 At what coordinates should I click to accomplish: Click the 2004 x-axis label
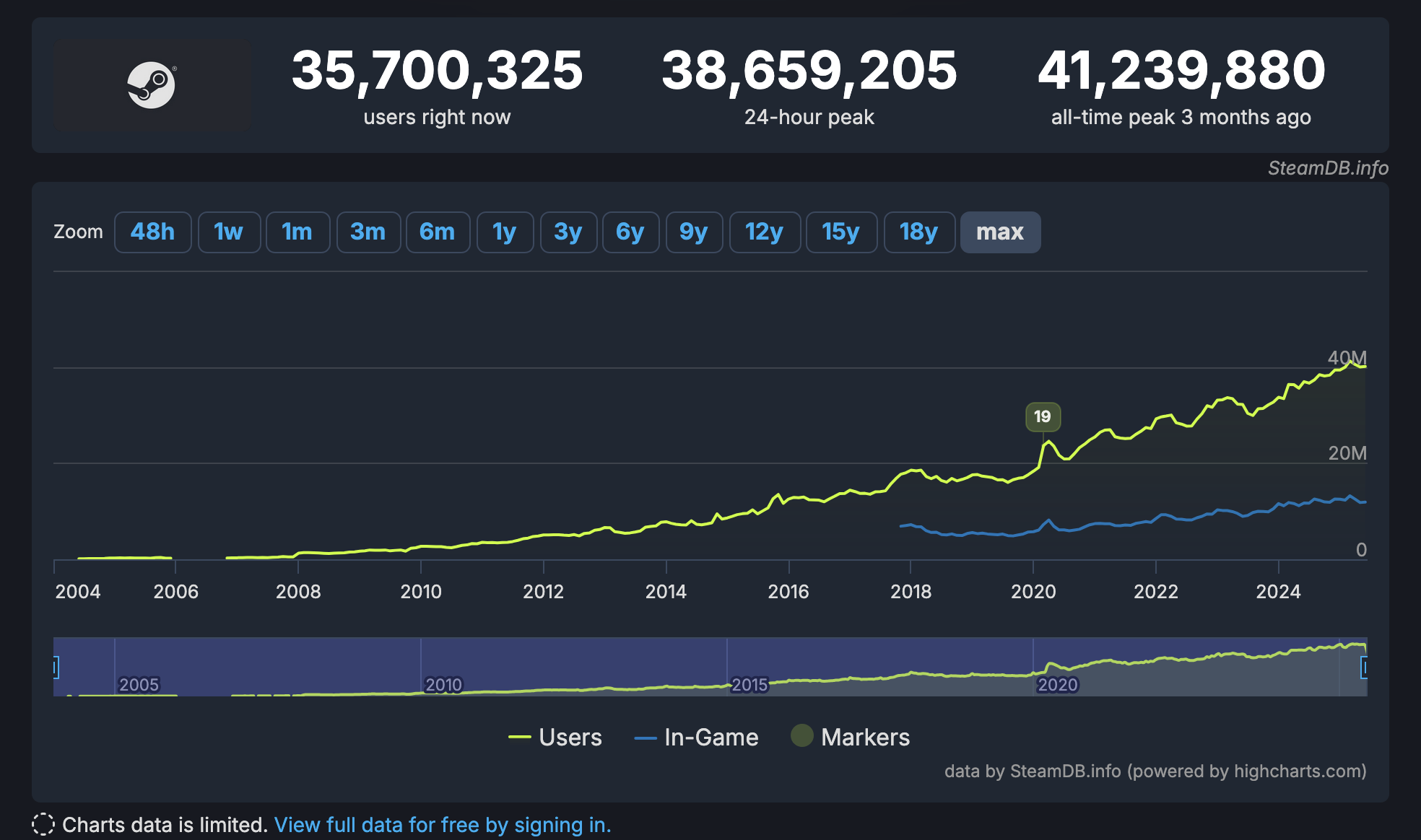coord(78,592)
